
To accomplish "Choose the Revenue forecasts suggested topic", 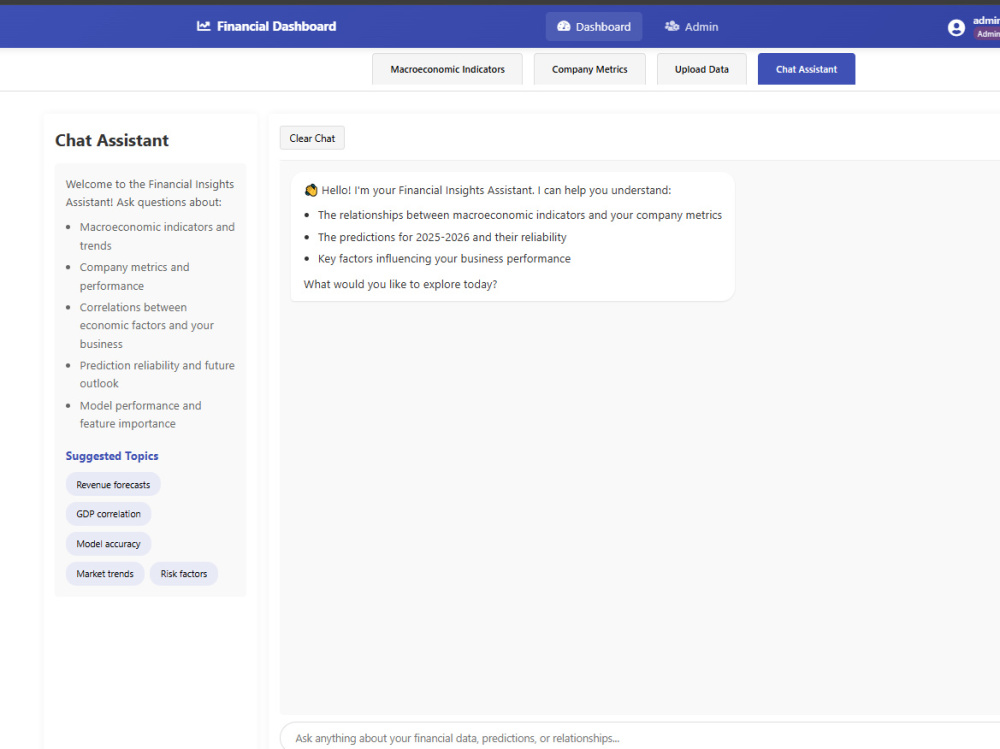I will [x=113, y=484].
